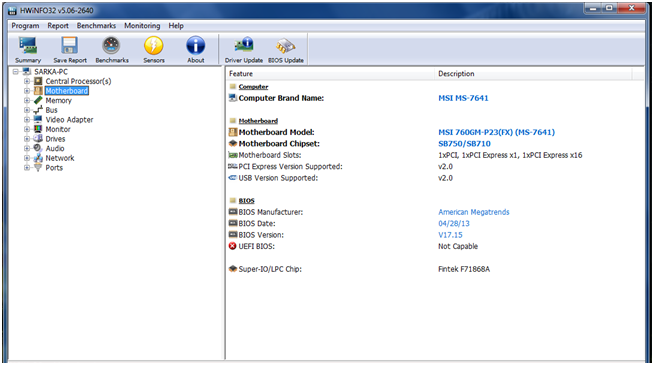Click the Motherboard tree icon
Screen dimensions: 652x368
coord(38,91)
